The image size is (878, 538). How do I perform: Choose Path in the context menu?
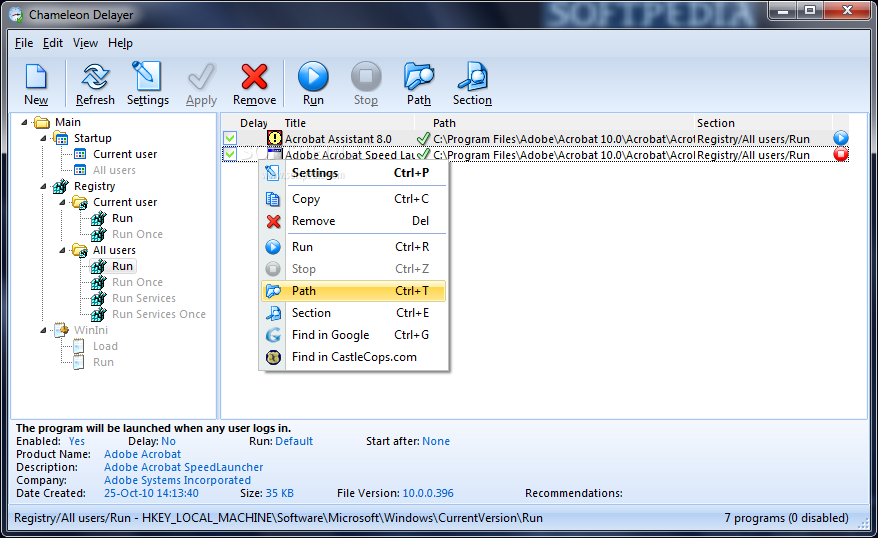(353, 291)
